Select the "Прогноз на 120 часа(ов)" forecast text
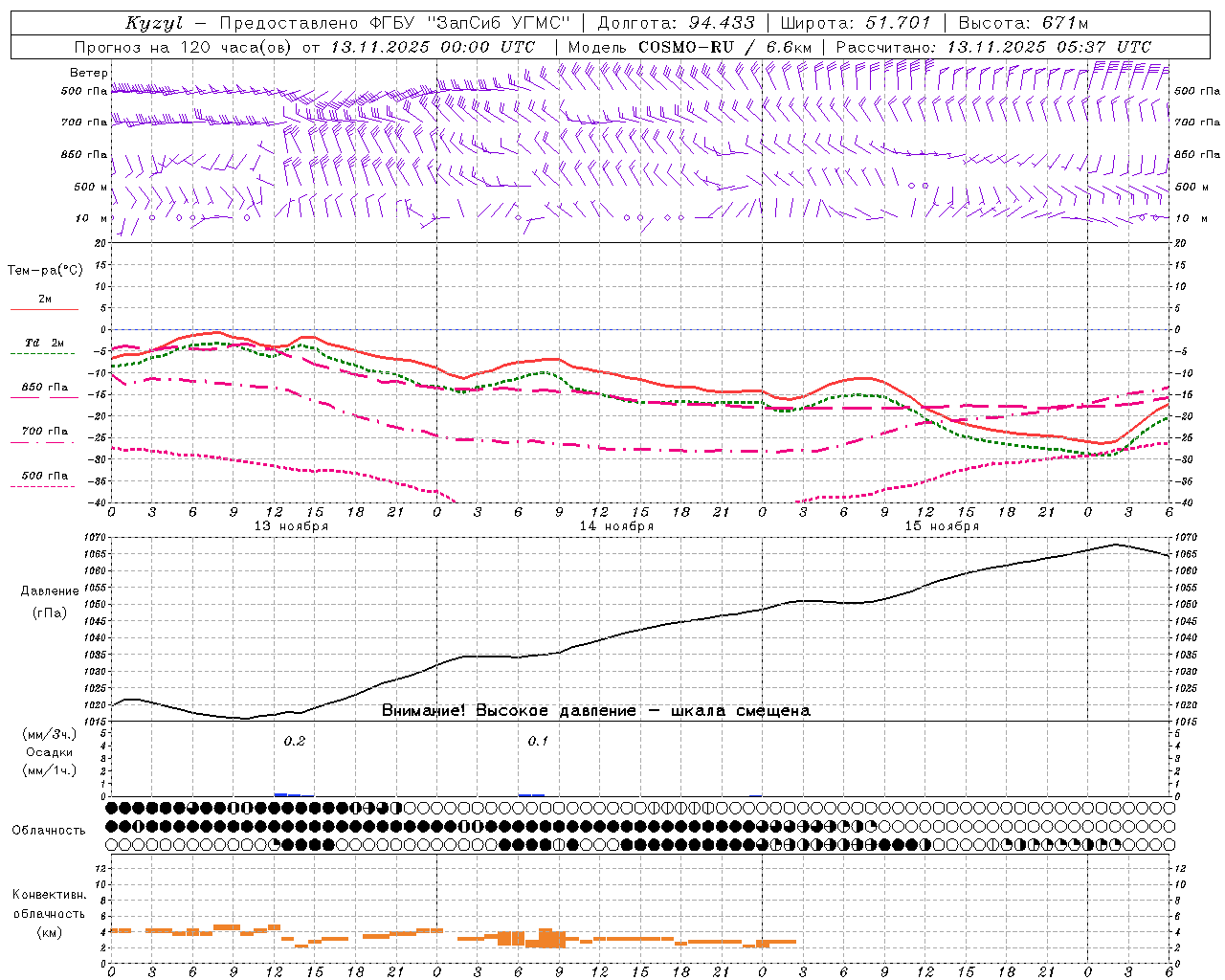Image resolution: width=1225 pixels, height=980 pixels. tap(185, 47)
